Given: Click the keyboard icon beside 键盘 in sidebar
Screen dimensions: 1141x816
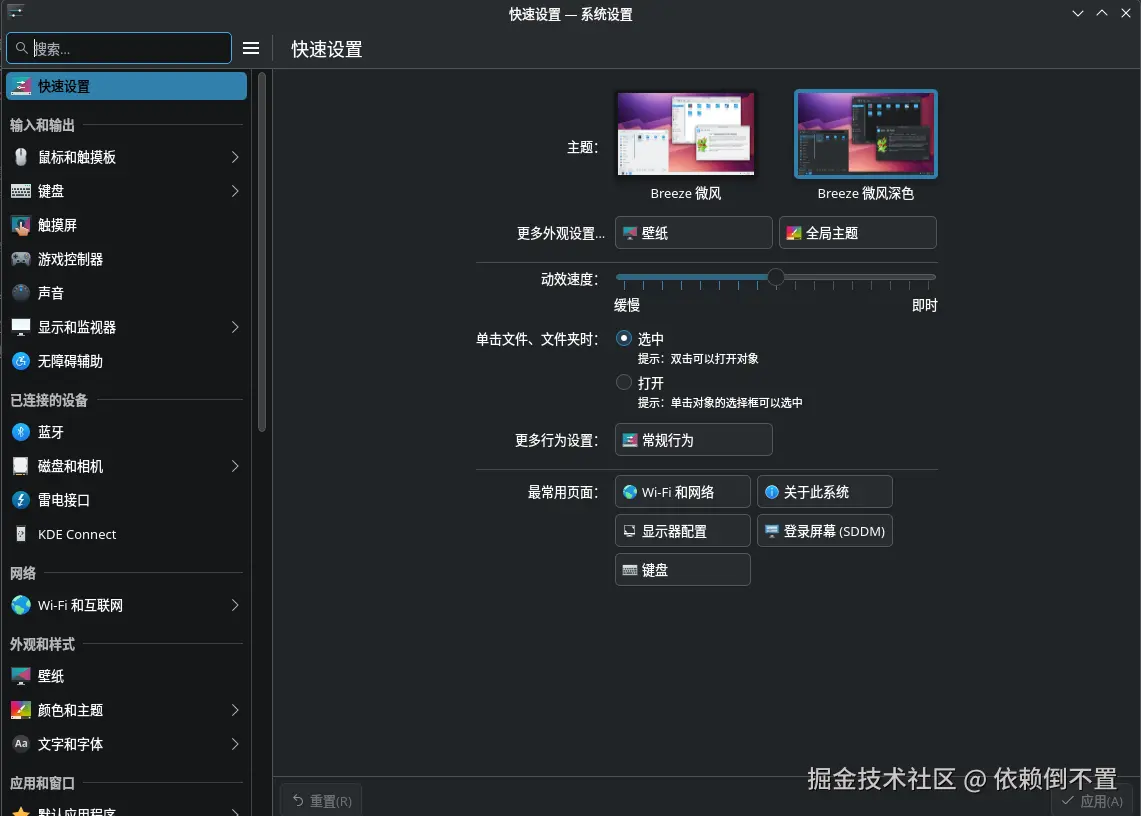Looking at the screenshot, I should pyautogui.click(x=21, y=191).
